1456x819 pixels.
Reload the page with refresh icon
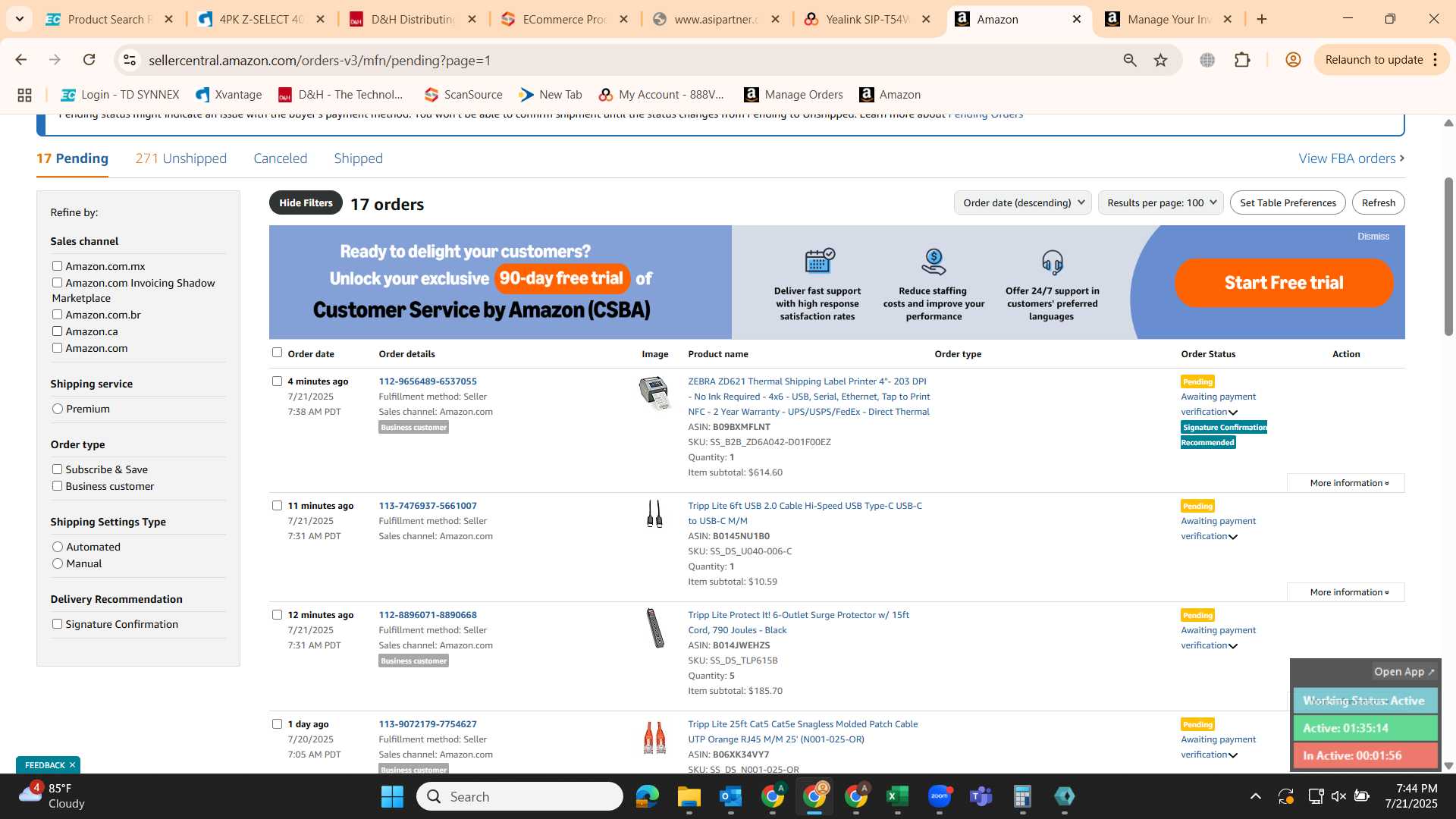tap(89, 60)
